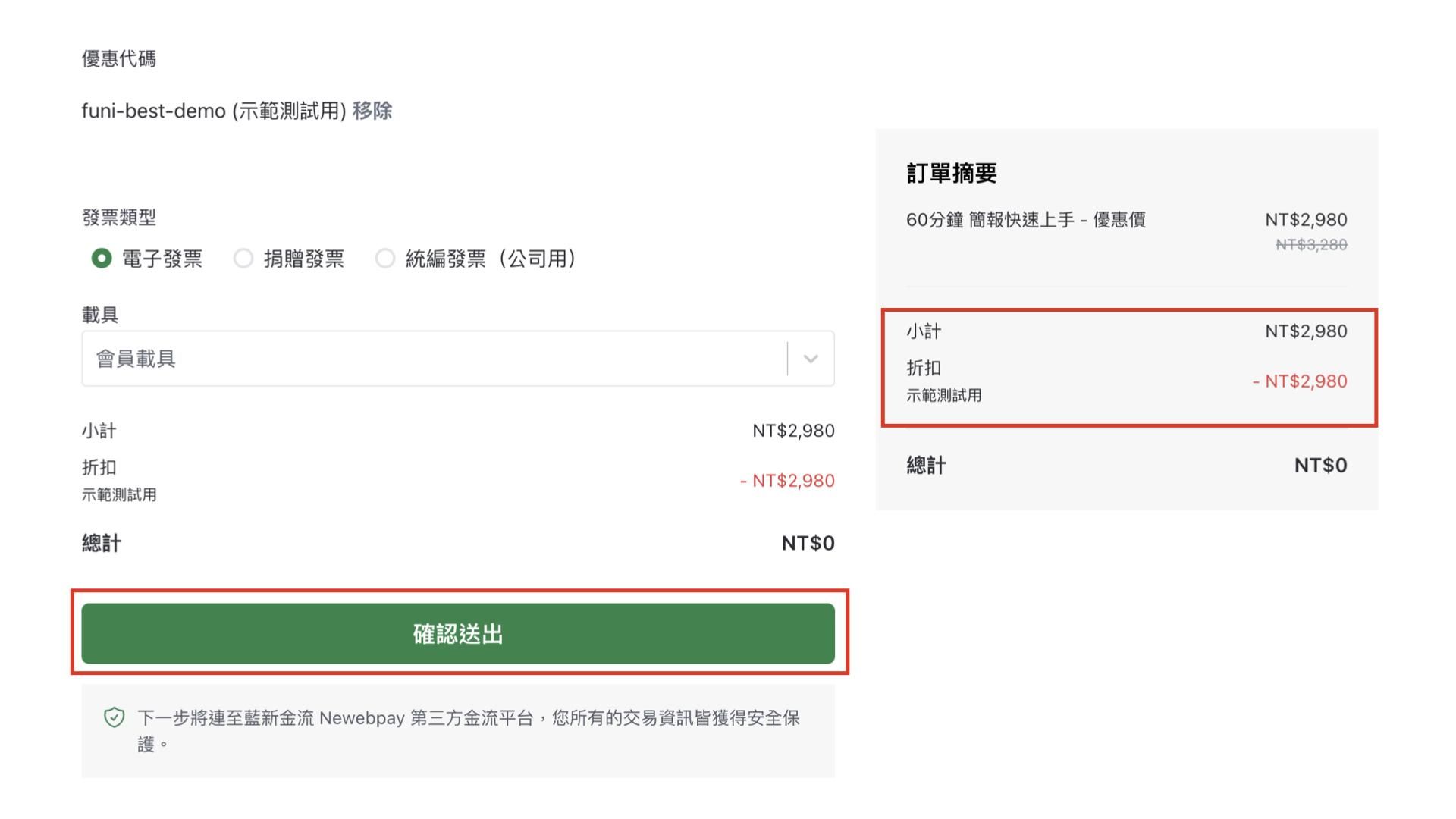Click the 電子發票 label text

coord(162,259)
